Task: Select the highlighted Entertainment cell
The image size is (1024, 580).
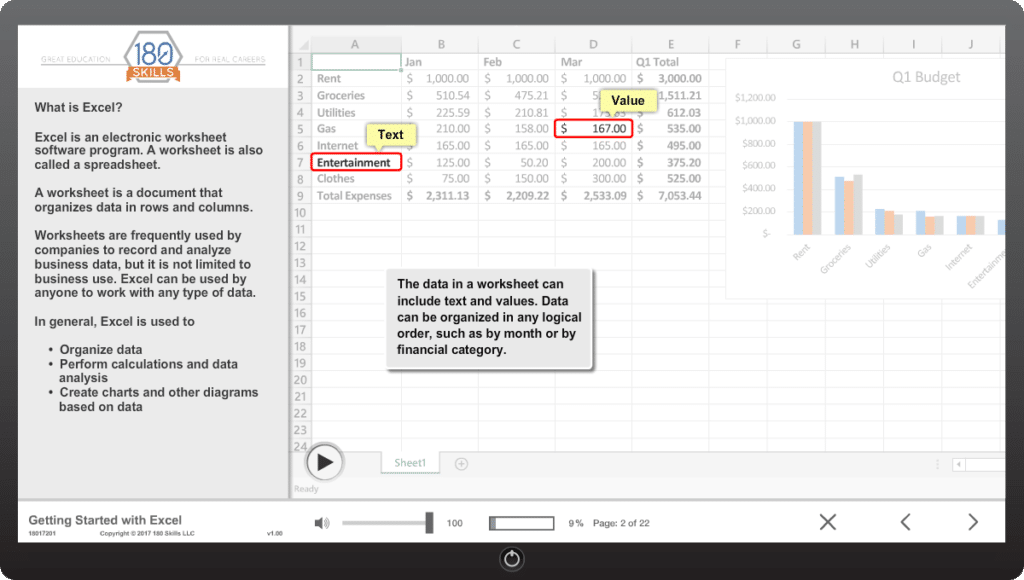Action: 357,162
